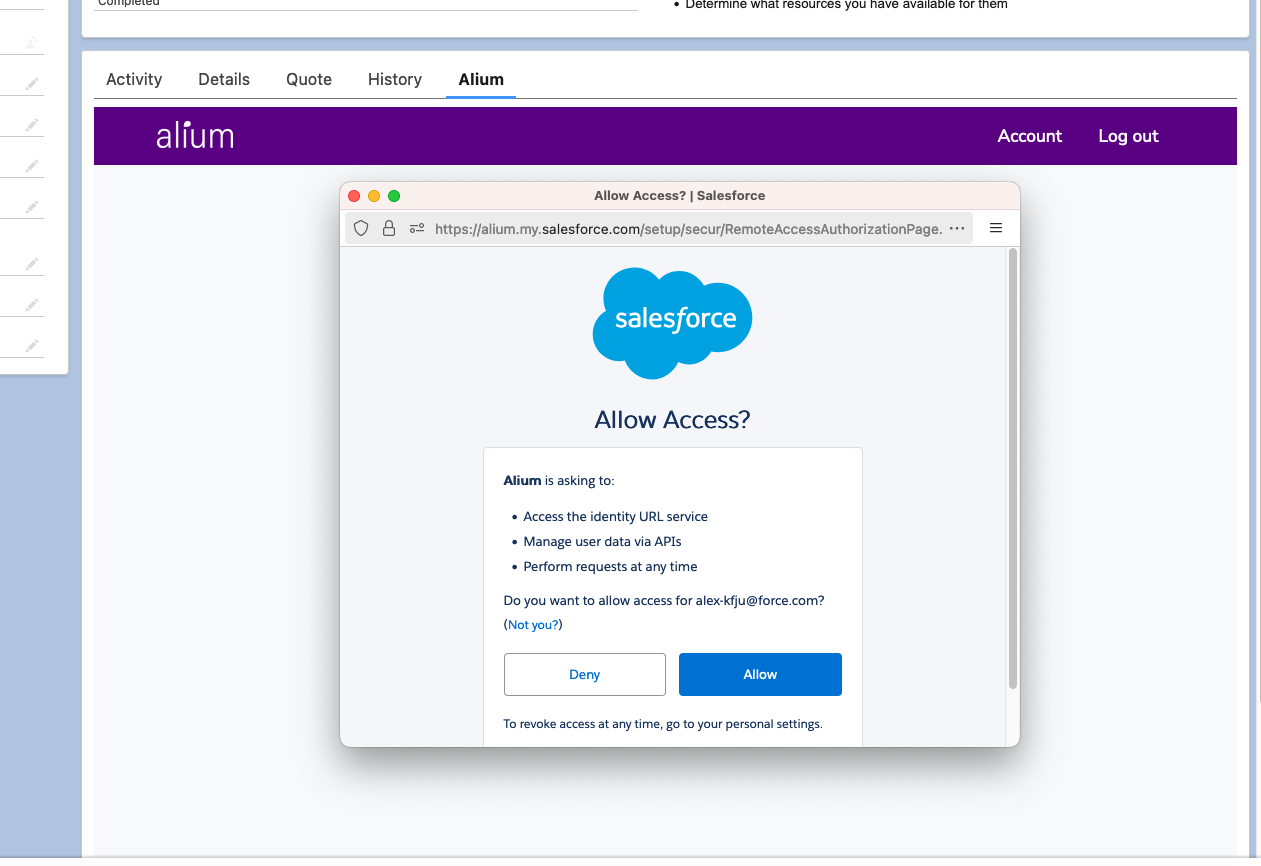Click the Not you? link

pos(533,625)
